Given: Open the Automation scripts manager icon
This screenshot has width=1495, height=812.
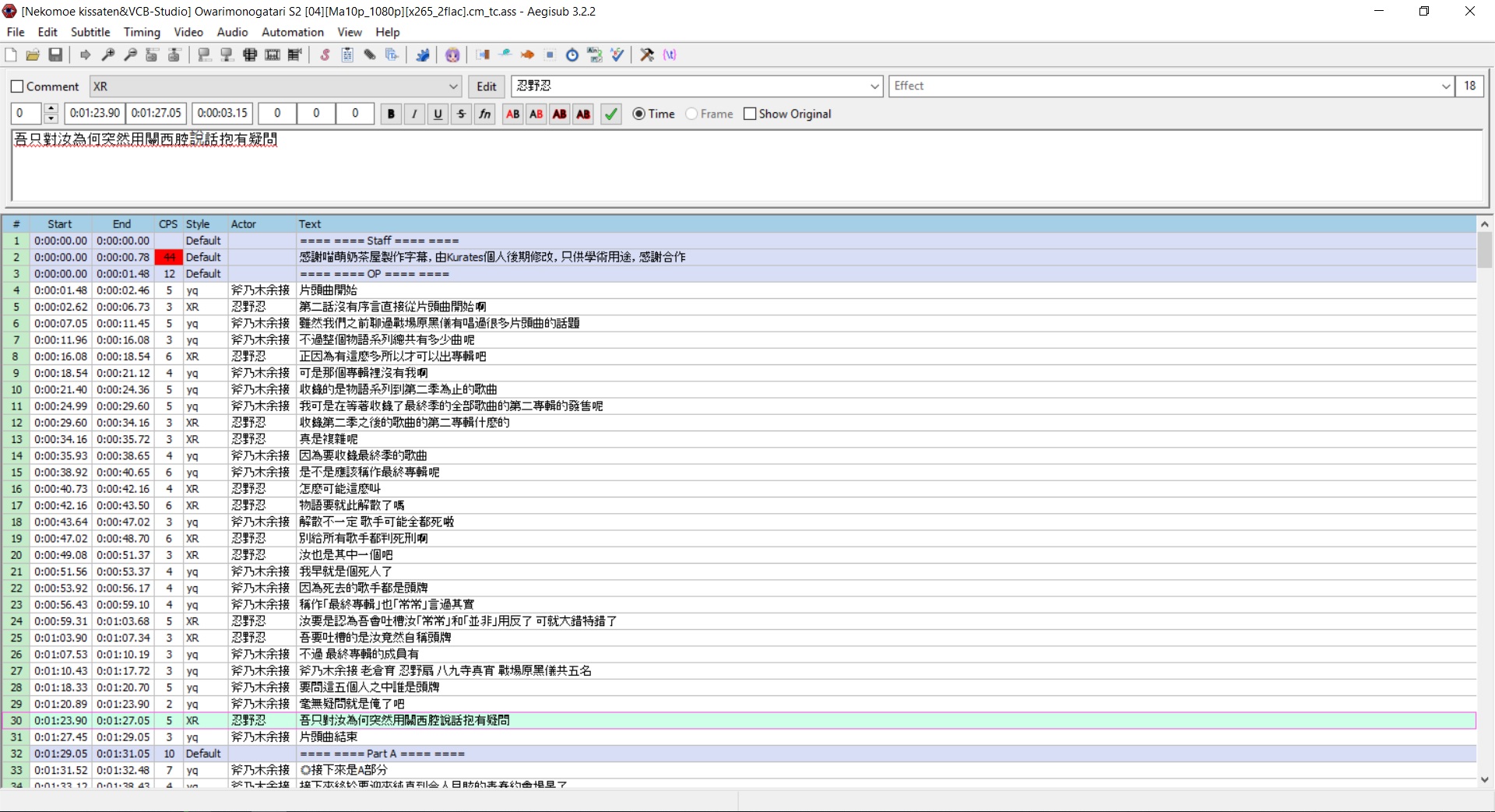Looking at the screenshot, I should point(422,54).
